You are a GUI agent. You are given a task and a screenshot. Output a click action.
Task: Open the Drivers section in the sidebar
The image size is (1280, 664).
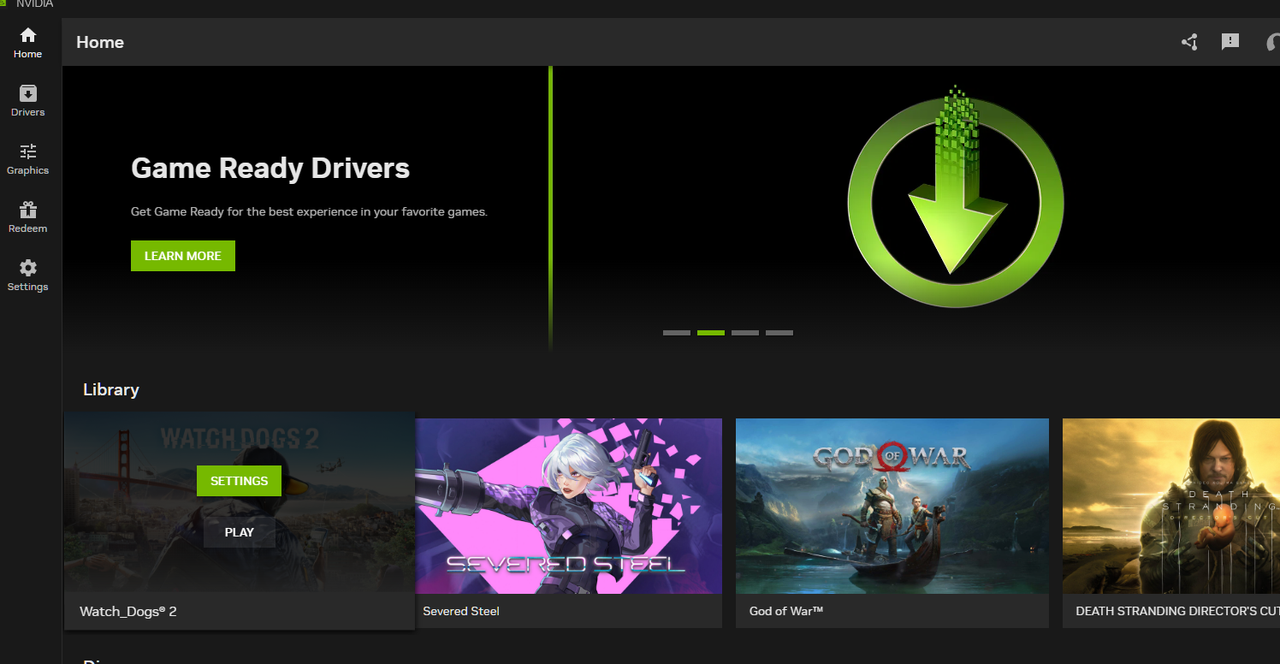click(28, 101)
